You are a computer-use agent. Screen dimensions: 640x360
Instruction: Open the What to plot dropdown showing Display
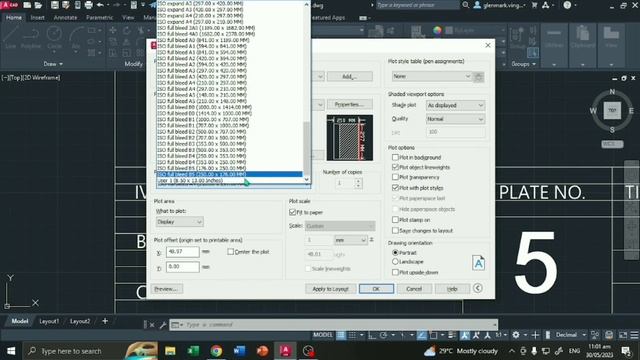(x=180, y=222)
